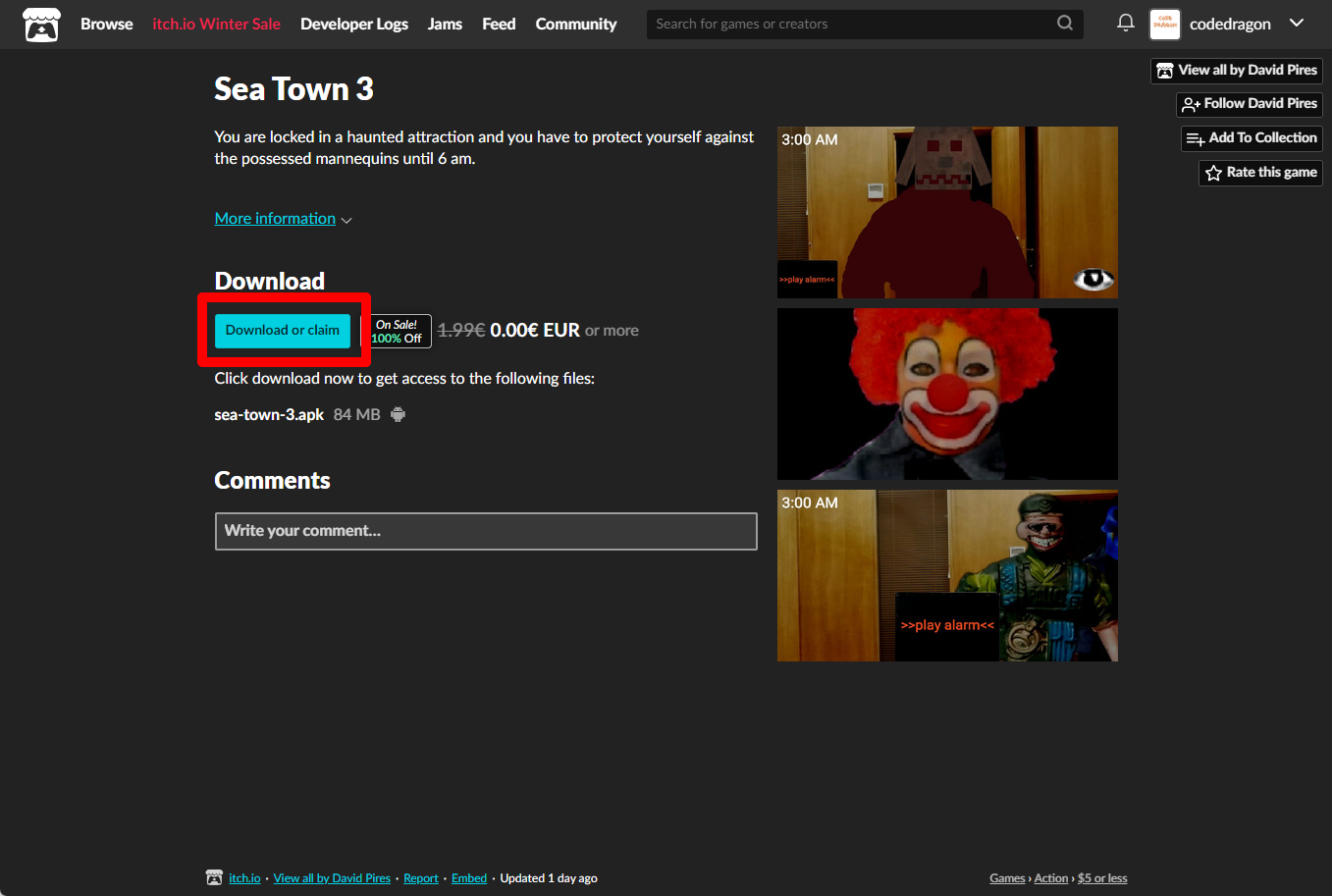This screenshot has height=896, width=1332.
Task: Click Updated 1 day ago text
Action: point(549,878)
